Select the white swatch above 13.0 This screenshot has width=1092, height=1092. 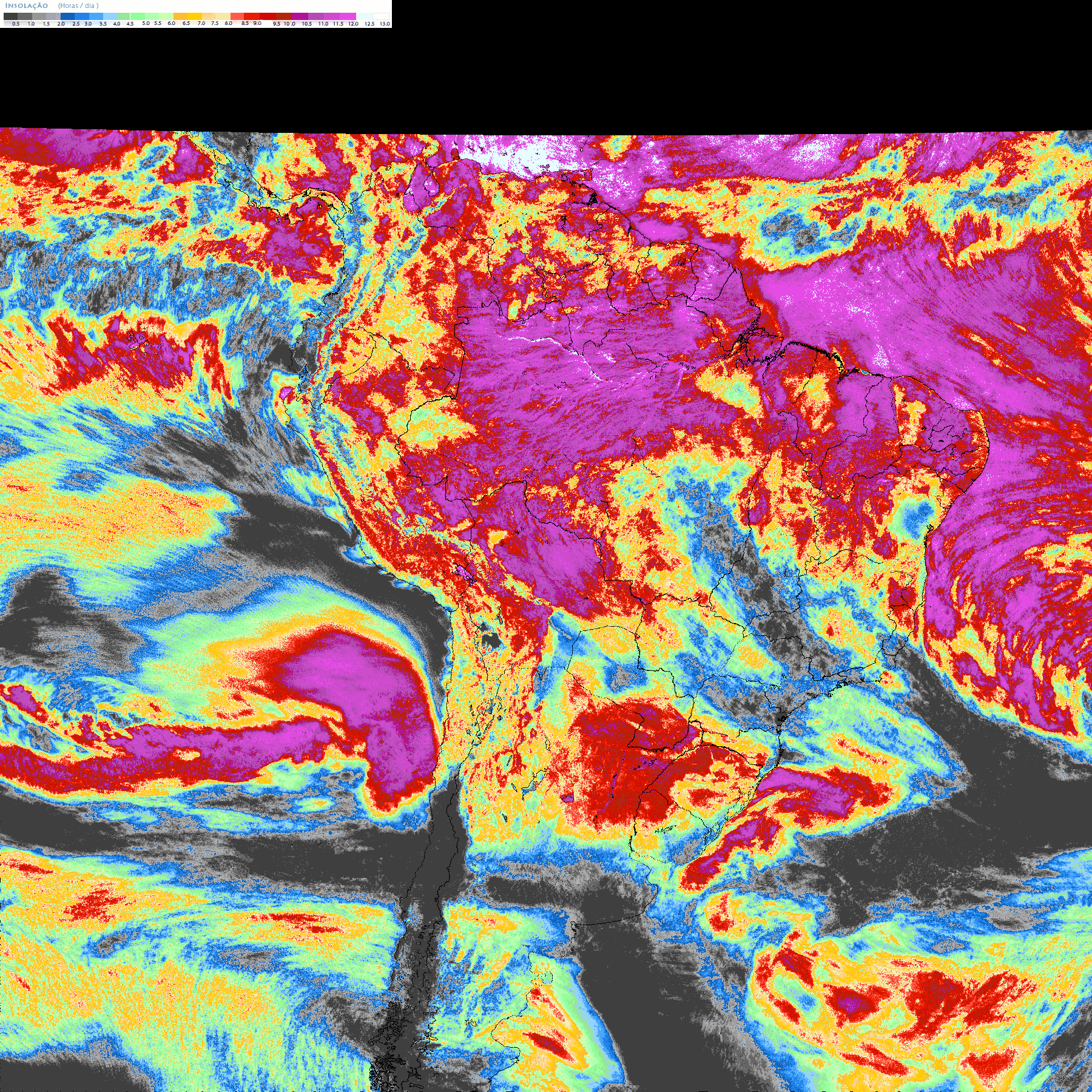(x=381, y=16)
